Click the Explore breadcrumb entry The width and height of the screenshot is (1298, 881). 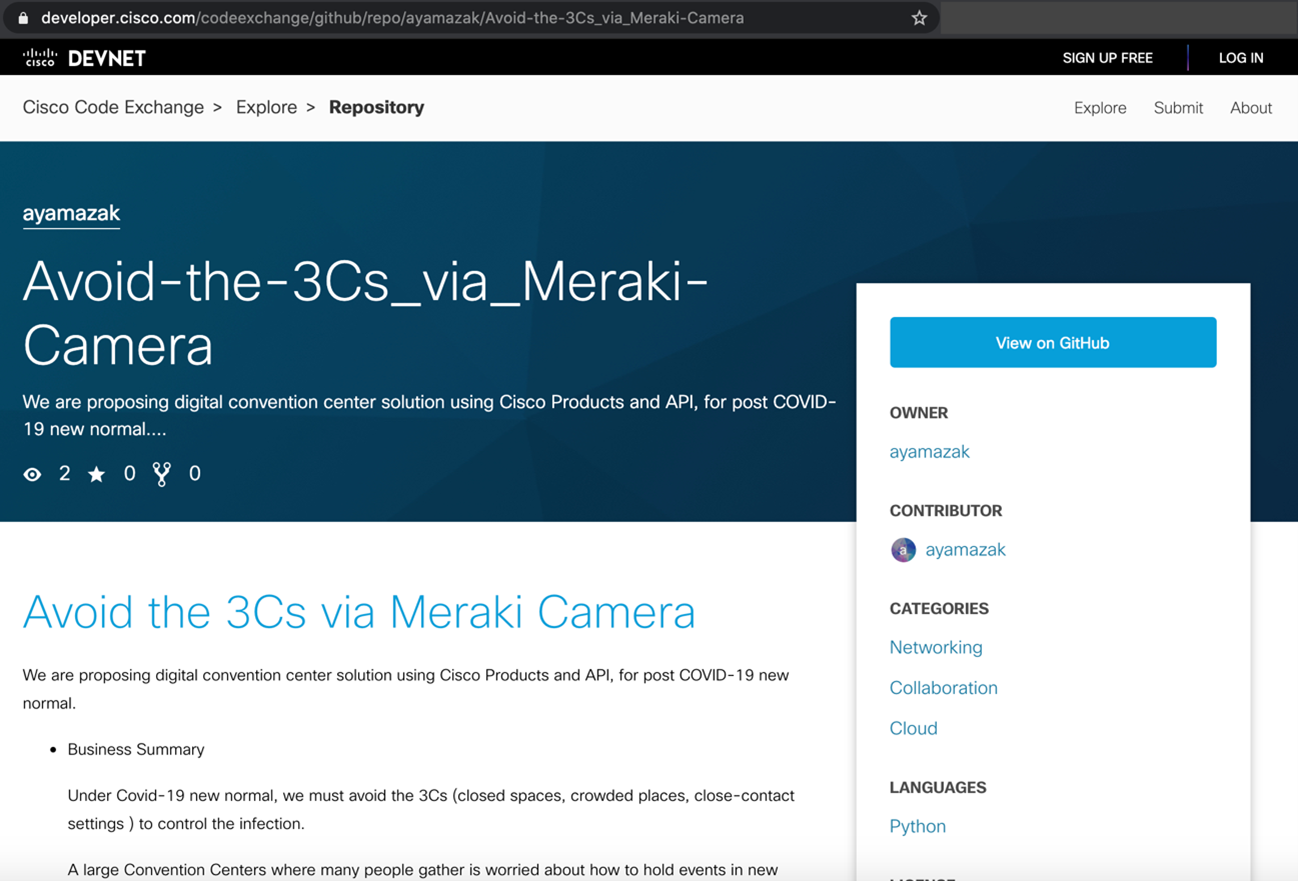pyautogui.click(x=266, y=107)
